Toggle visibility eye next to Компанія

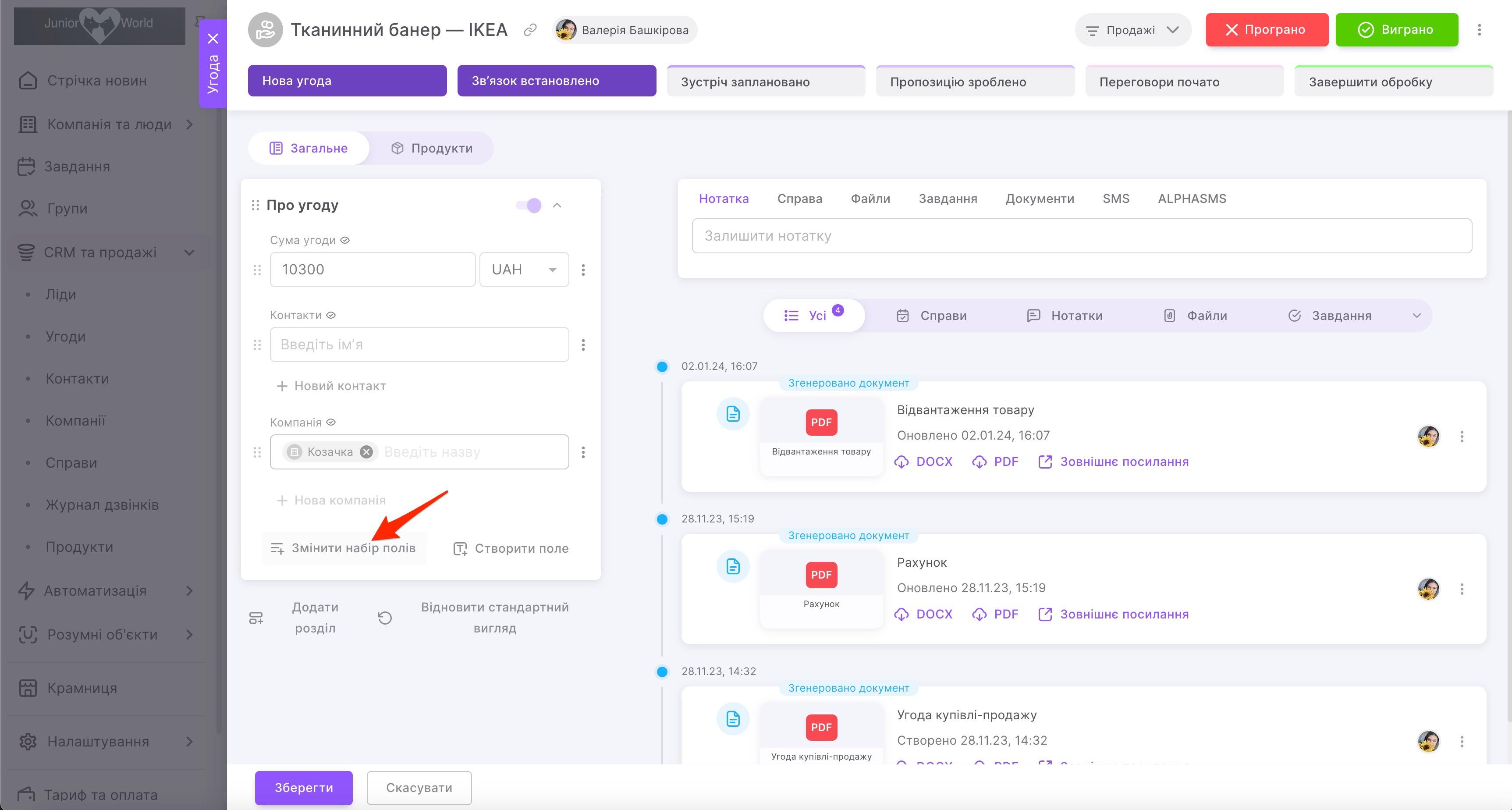point(331,423)
